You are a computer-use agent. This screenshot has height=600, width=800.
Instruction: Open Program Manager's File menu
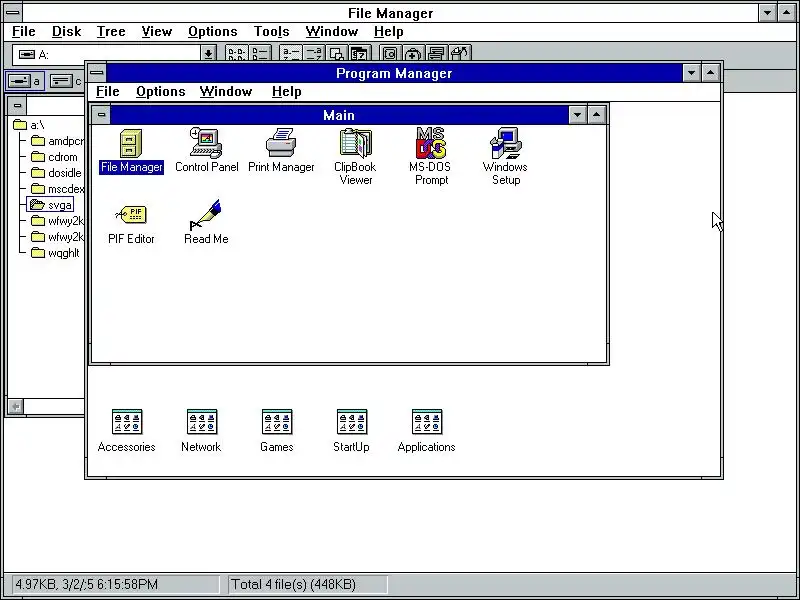(108, 92)
